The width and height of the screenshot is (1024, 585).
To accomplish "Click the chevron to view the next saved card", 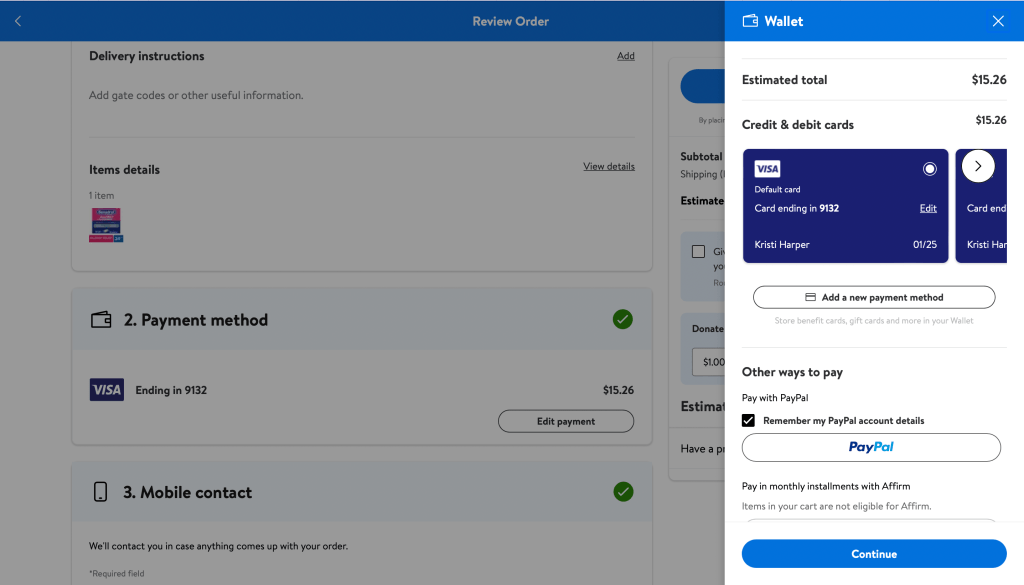I will (x=978, y=166).
